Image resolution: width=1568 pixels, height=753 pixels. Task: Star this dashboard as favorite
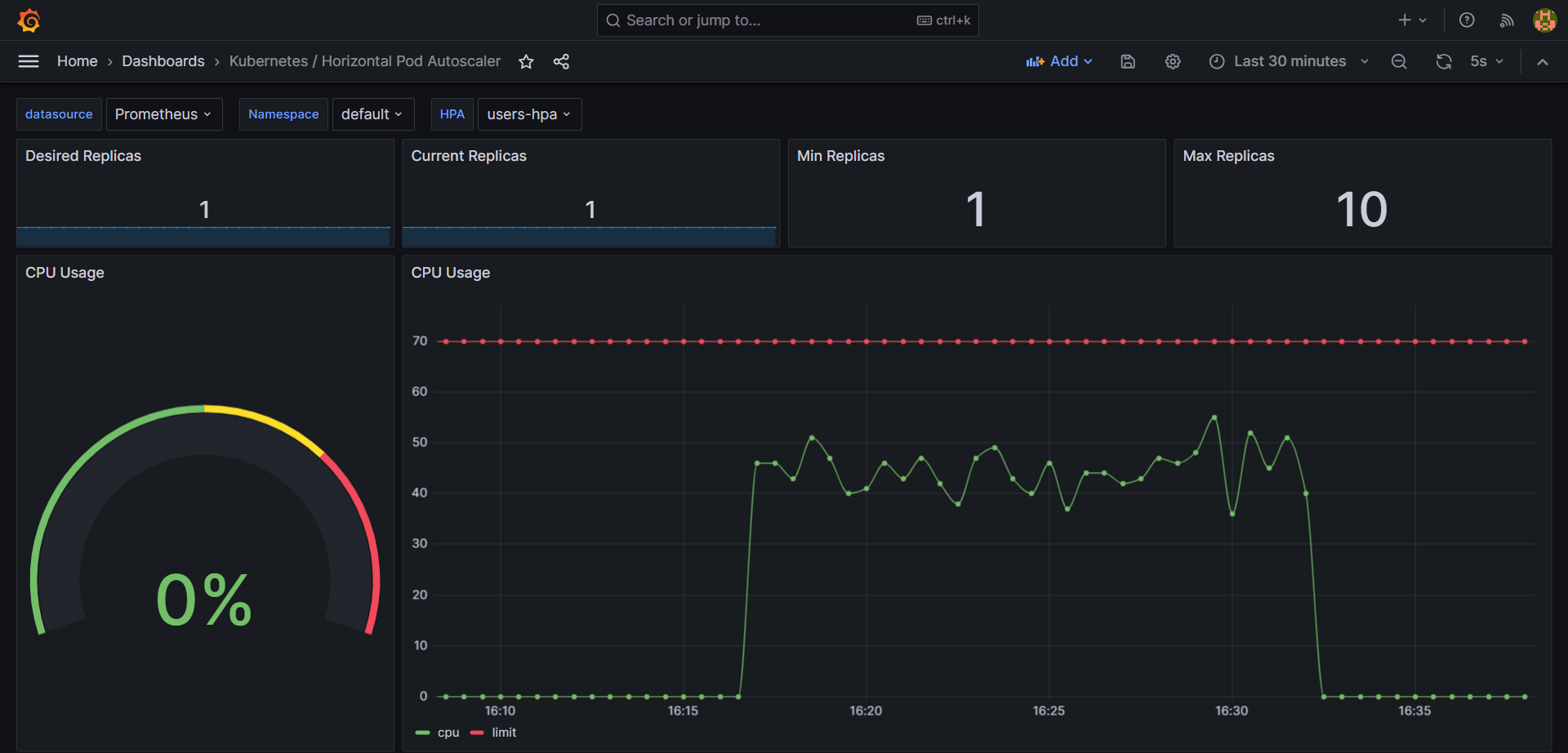click(x=526, y=61)
